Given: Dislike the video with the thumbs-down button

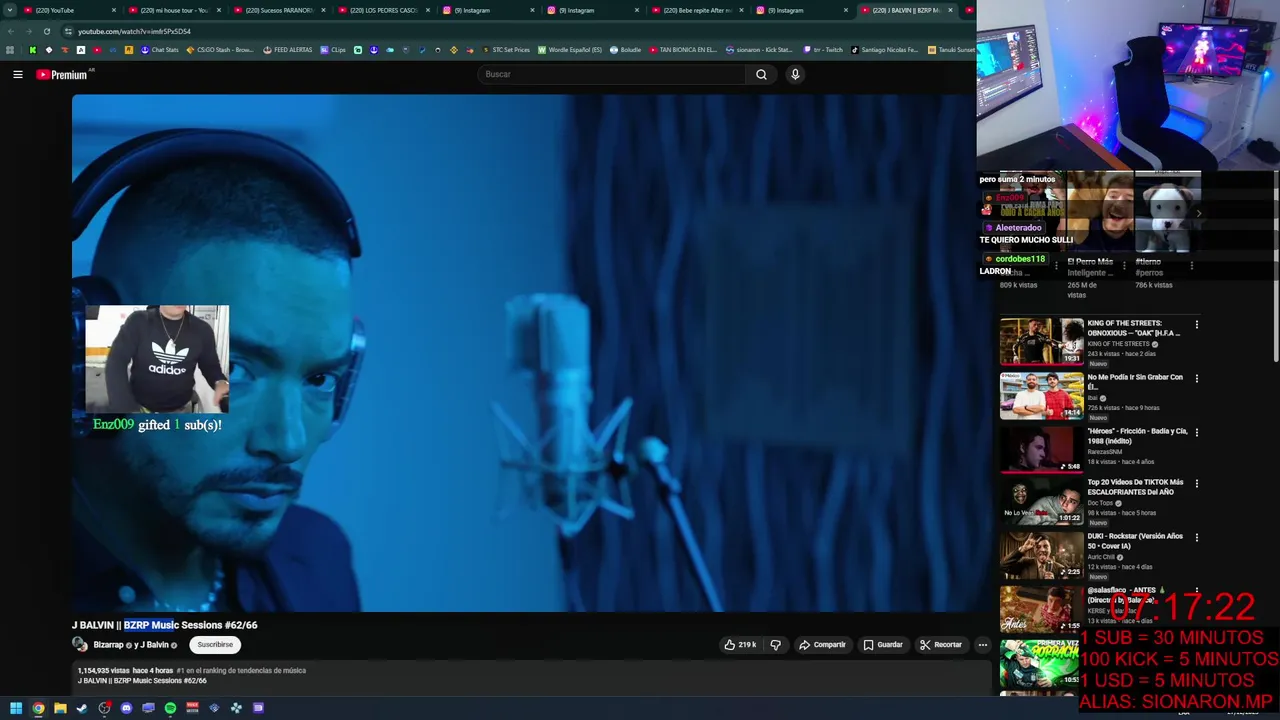Looking at the screenshot, I should [775, 645].
